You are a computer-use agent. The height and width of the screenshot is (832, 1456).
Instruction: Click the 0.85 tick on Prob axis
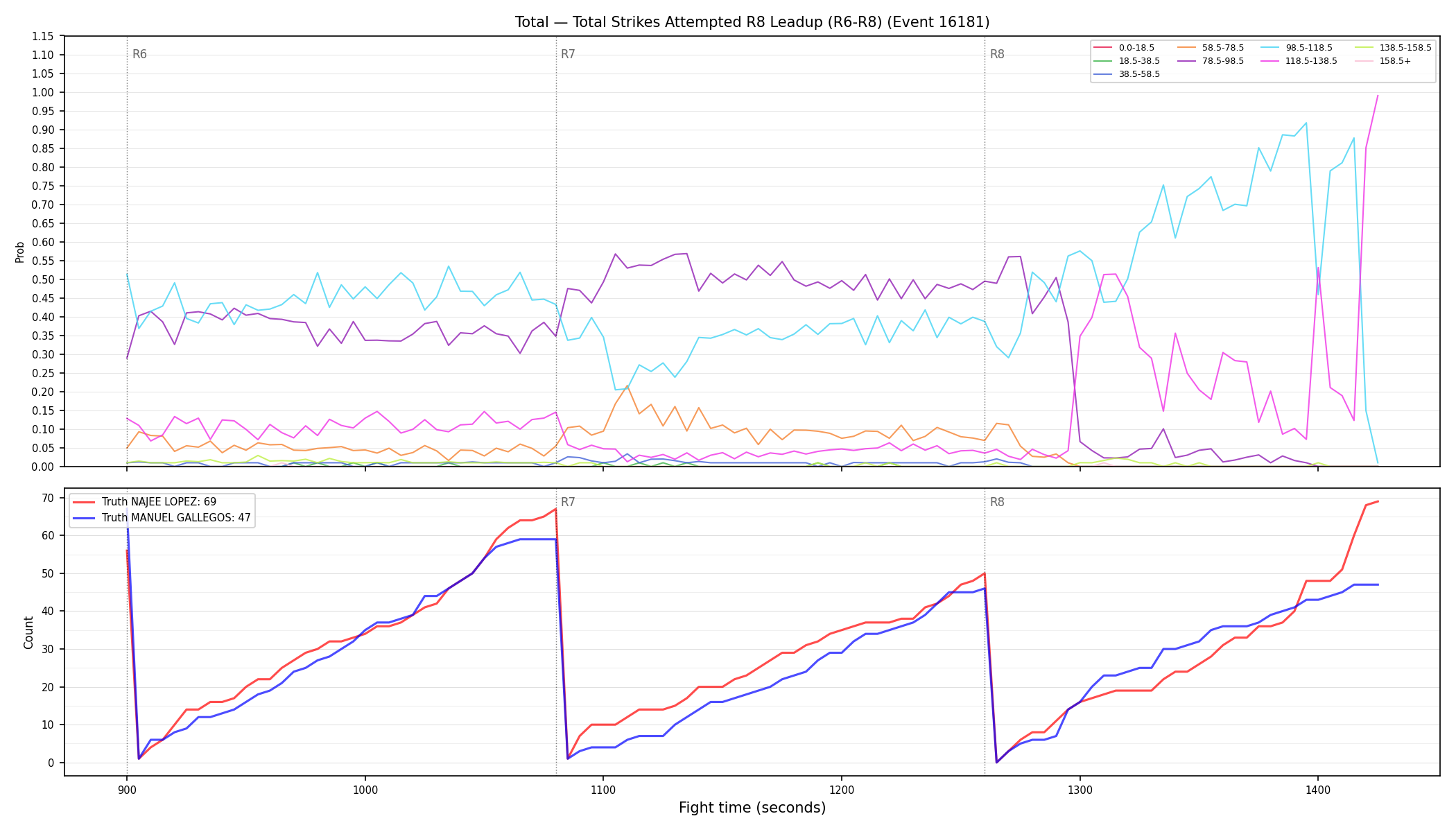[43, 148]
